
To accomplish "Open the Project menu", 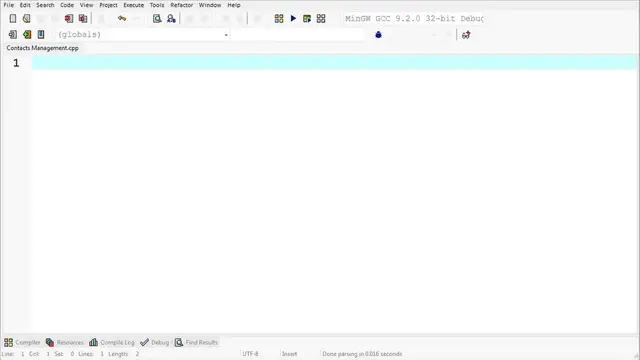I will [x=108, y=5].
